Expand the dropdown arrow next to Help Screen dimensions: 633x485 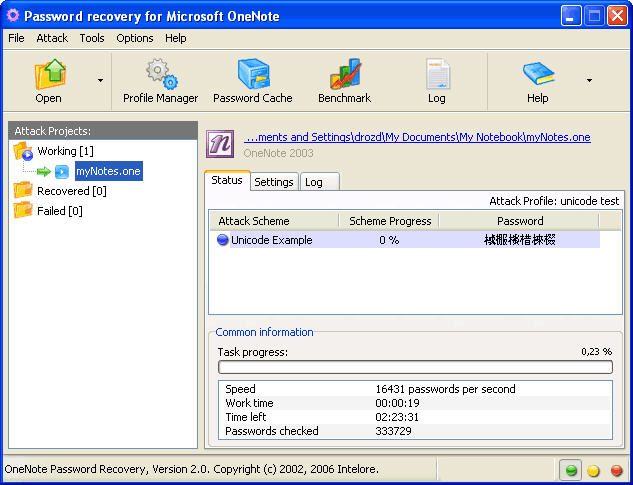coord(589,80)
